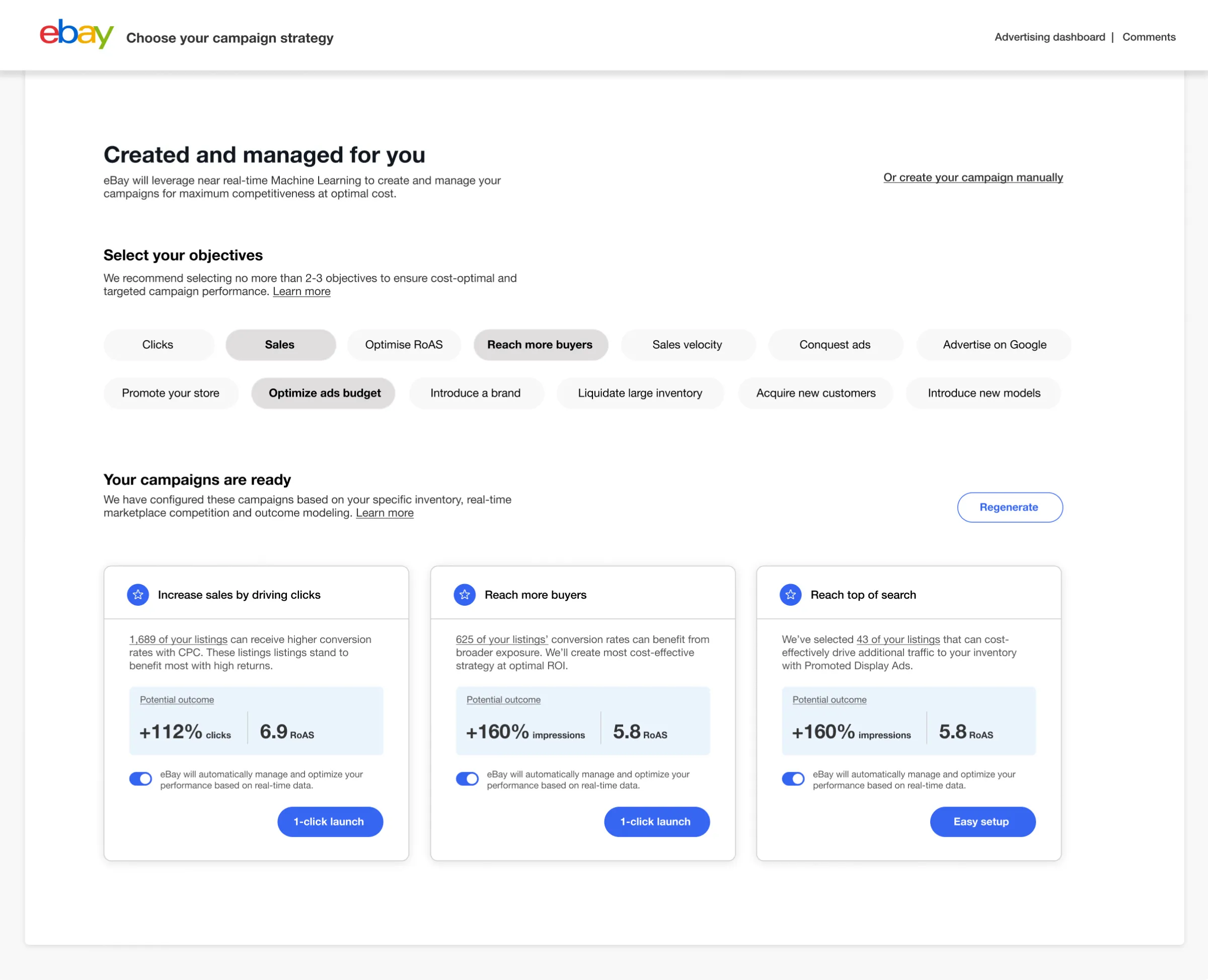Toggle auto-manage switch on Reach more buyers card

(468, 779)
